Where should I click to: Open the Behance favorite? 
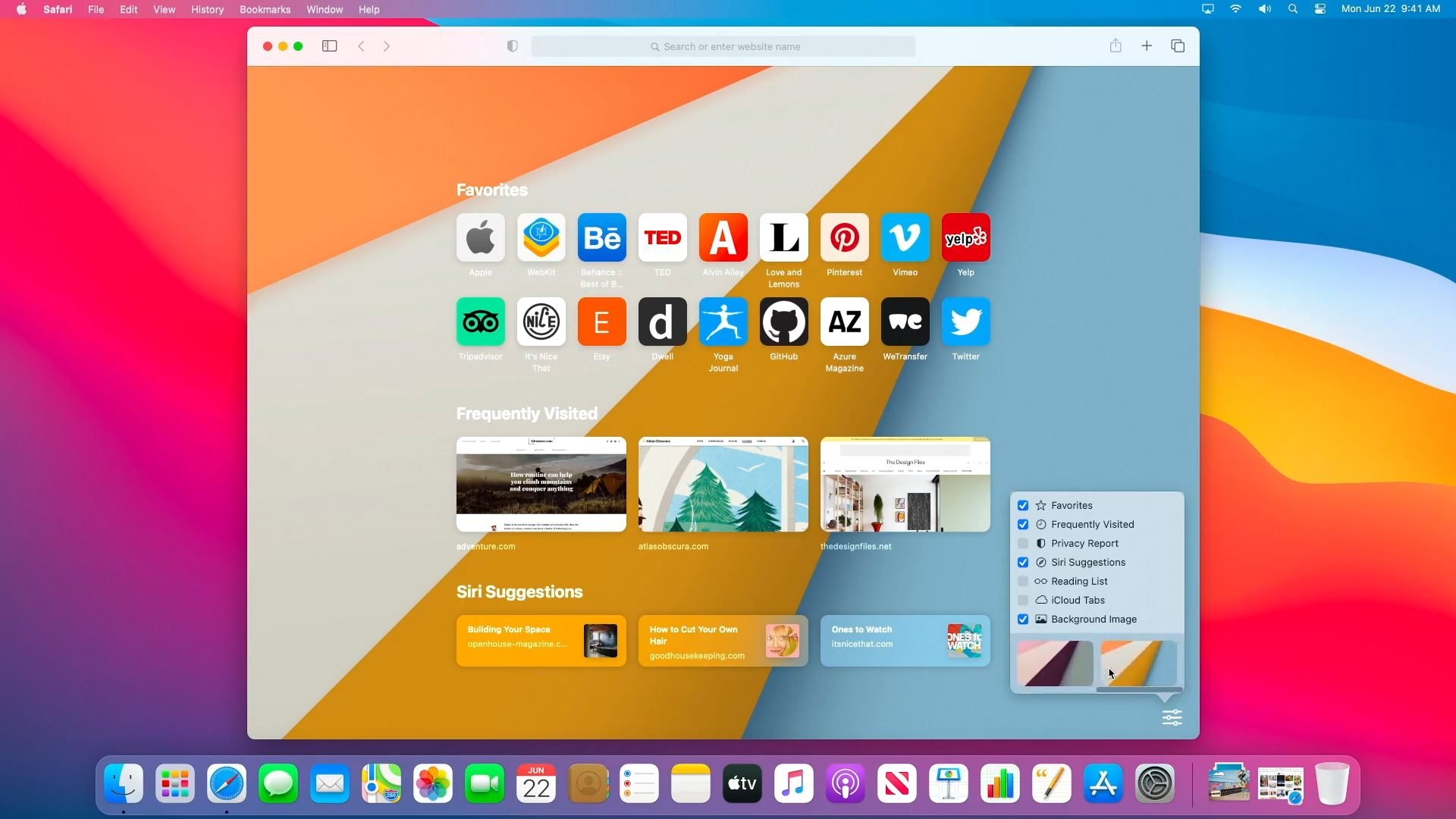pyautogui.click(x=602, y=238)
